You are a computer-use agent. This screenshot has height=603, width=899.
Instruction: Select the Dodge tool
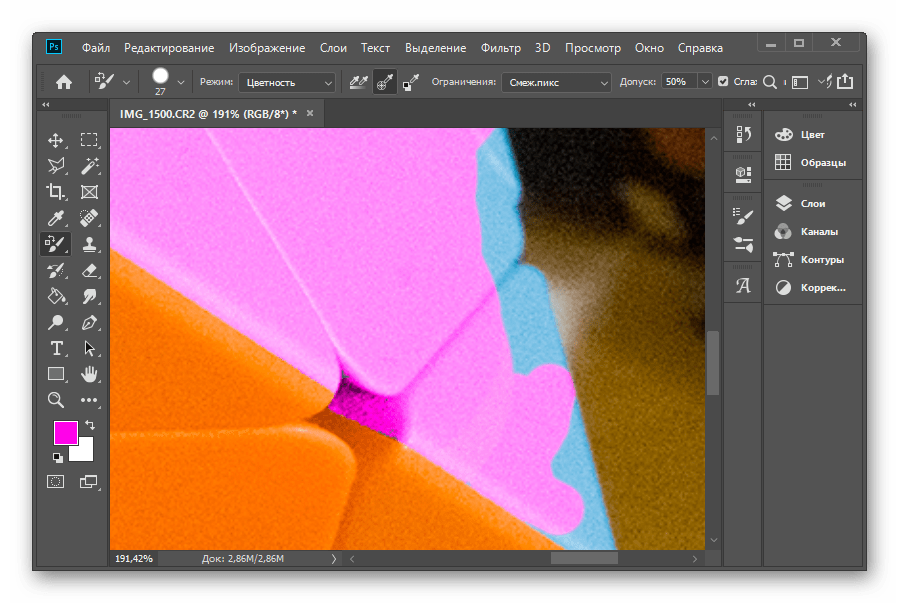point(56,323)
